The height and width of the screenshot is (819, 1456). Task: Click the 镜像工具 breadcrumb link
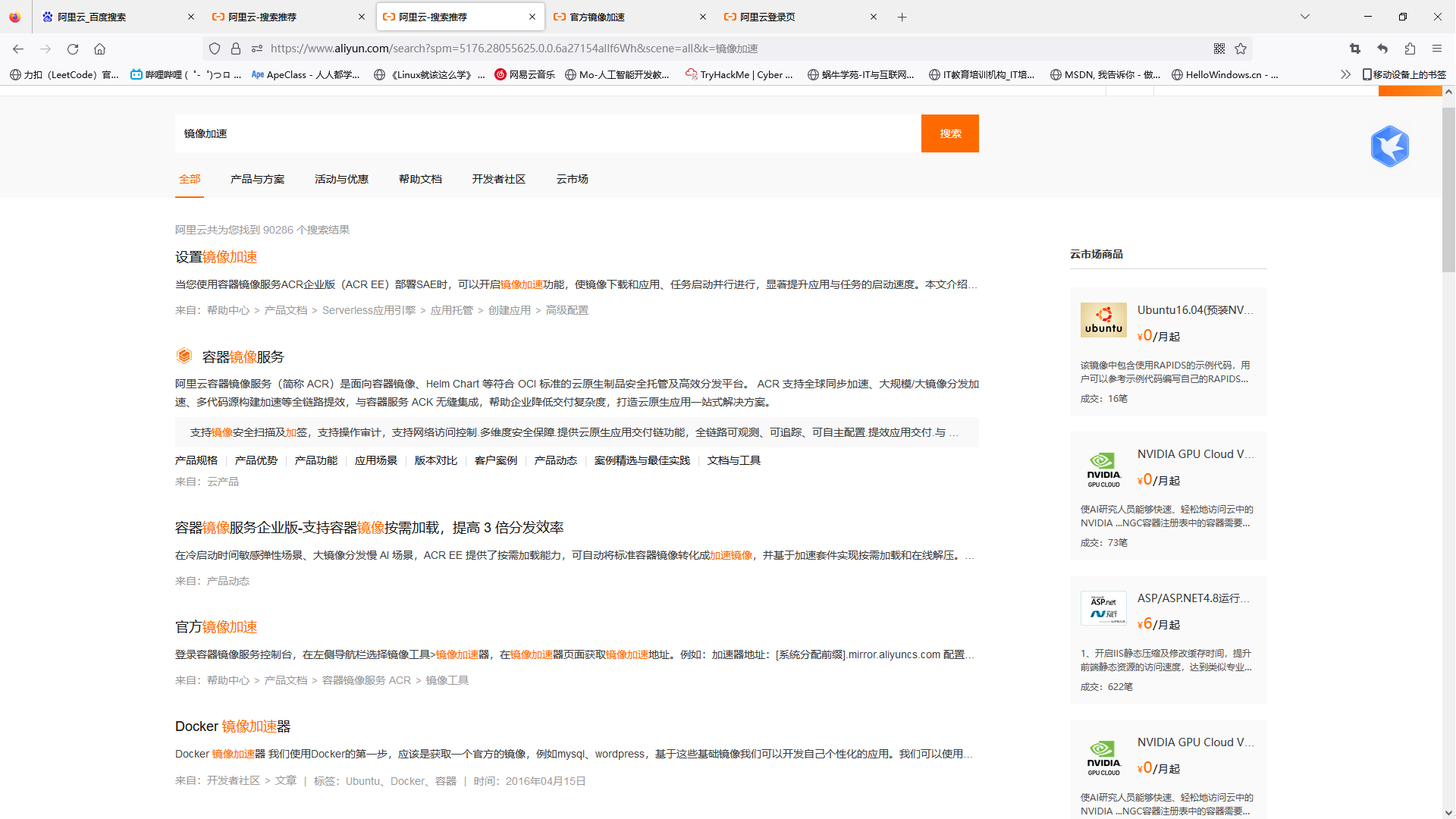(x=447, y=680)
